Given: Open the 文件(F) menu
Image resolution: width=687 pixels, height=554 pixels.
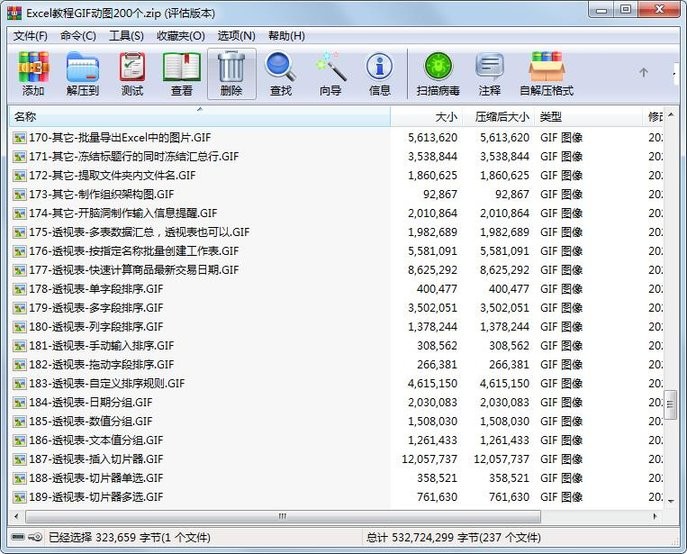Looking at the screenshot, I should pos(30,36).
